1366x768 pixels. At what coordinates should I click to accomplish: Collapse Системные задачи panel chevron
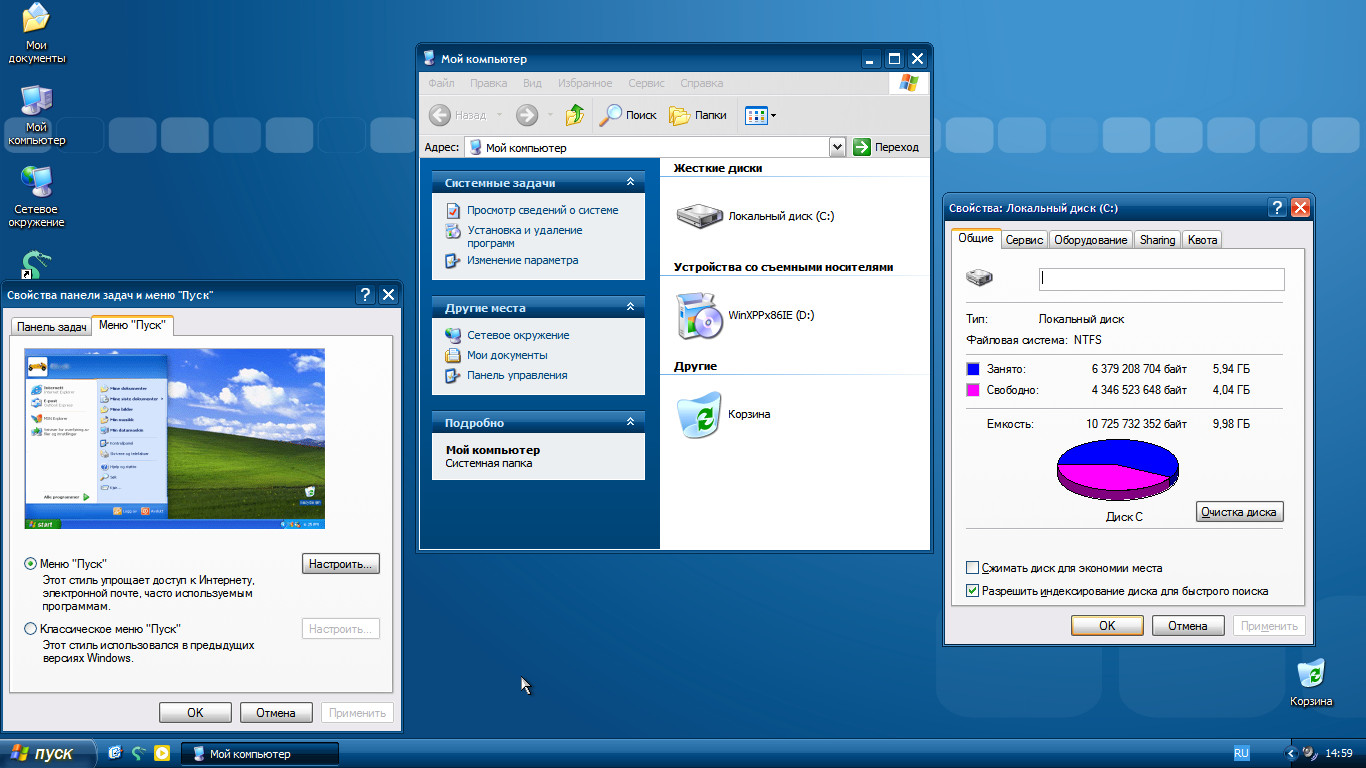pos(630,182)
